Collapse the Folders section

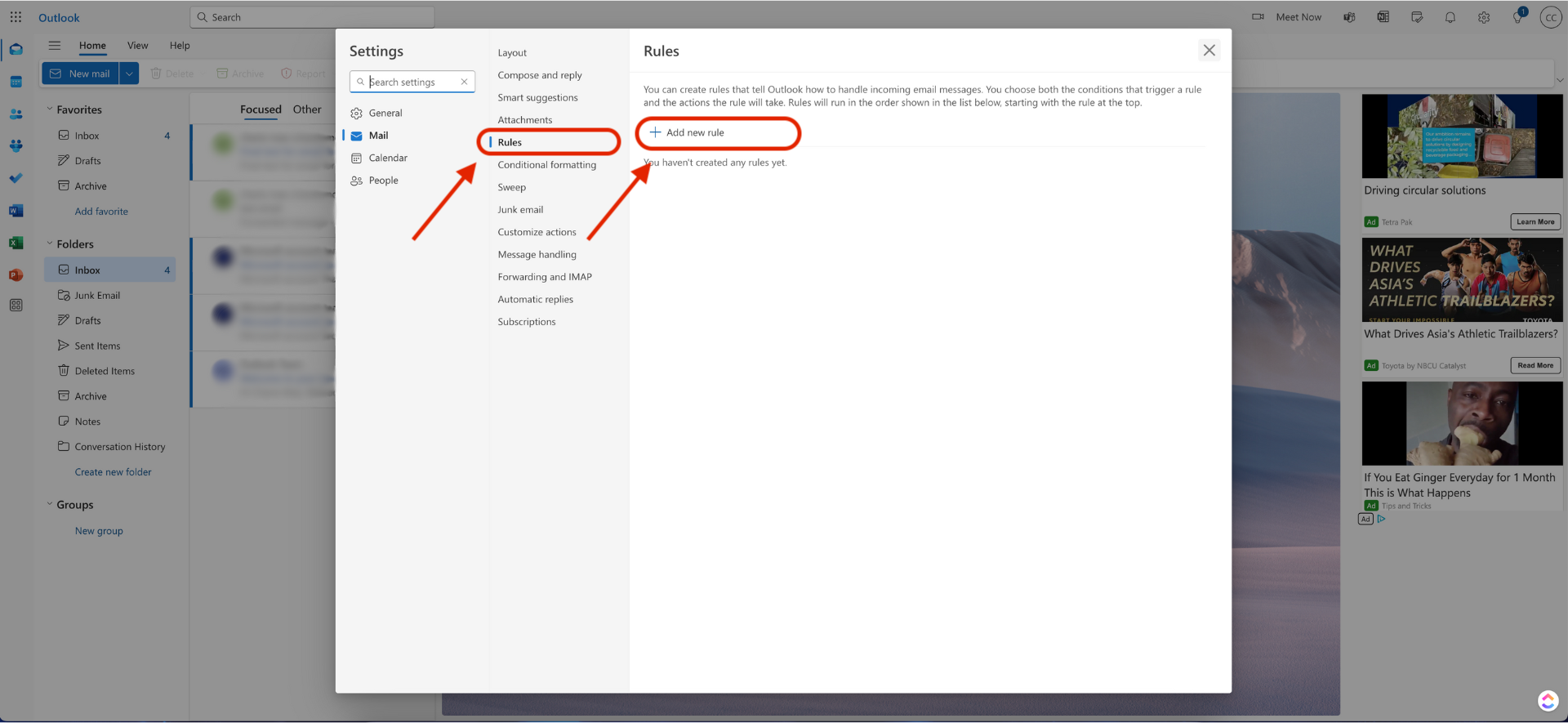[x=49, y=243]
